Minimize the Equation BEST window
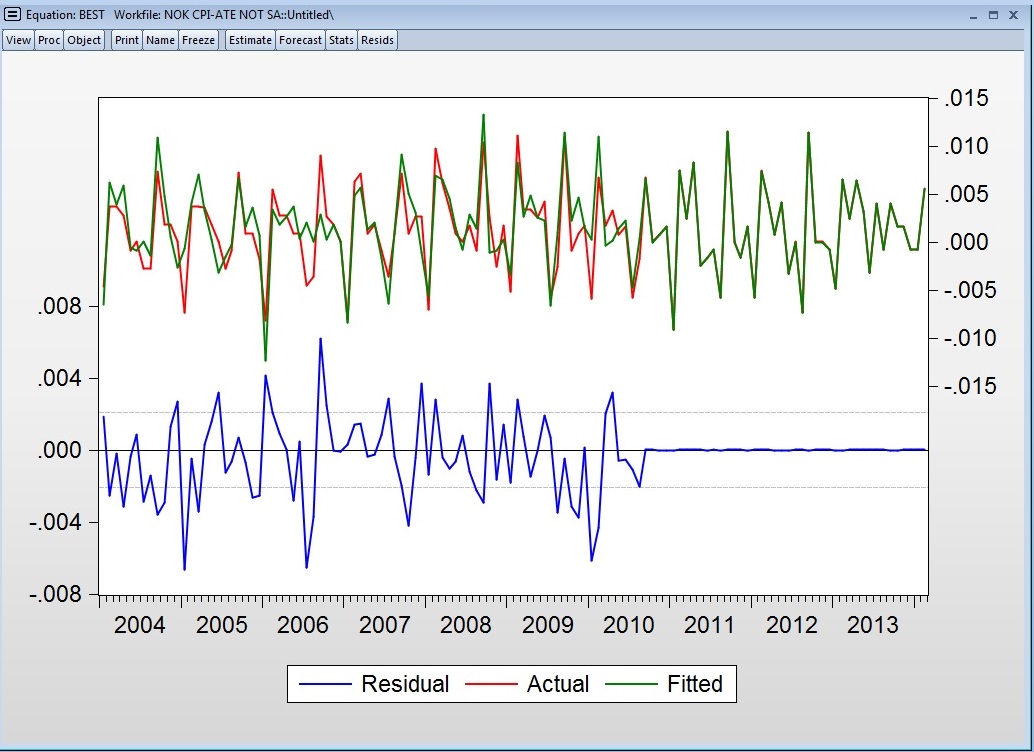 973,15
